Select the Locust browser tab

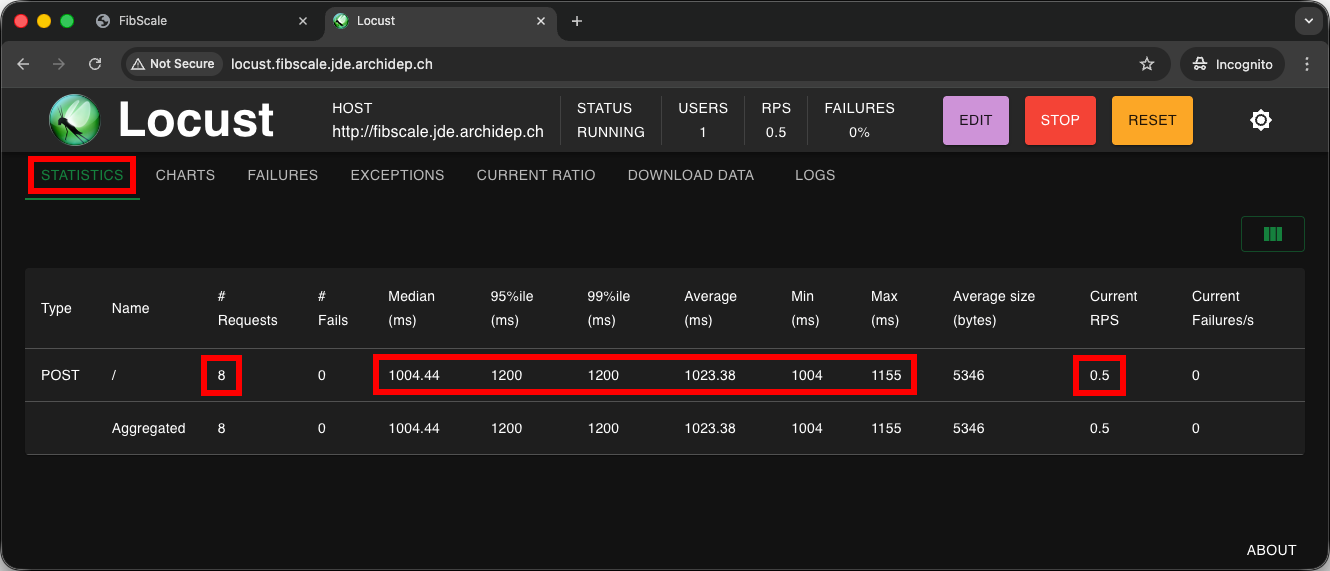tap(442, 21)
